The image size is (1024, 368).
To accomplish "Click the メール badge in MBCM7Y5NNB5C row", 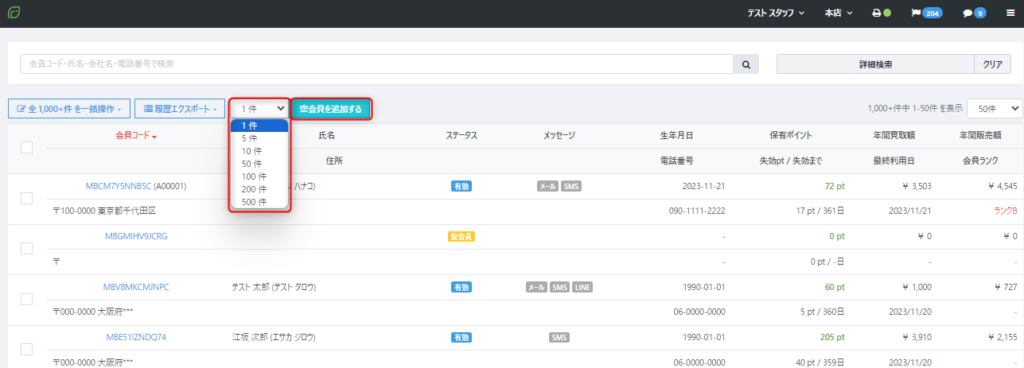I will point(547,186).
